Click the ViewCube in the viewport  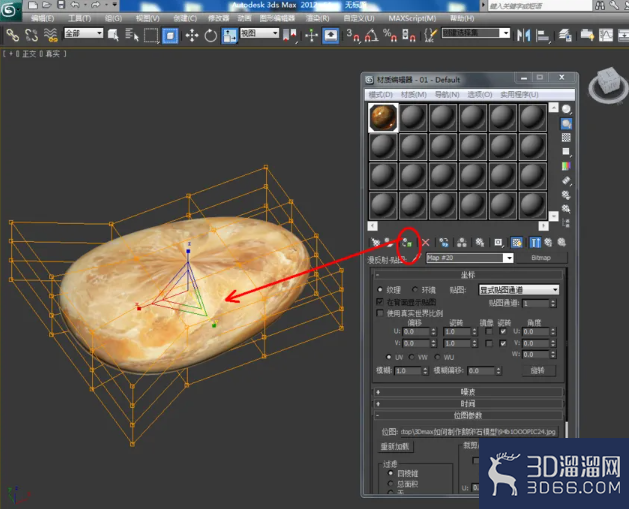608,85
